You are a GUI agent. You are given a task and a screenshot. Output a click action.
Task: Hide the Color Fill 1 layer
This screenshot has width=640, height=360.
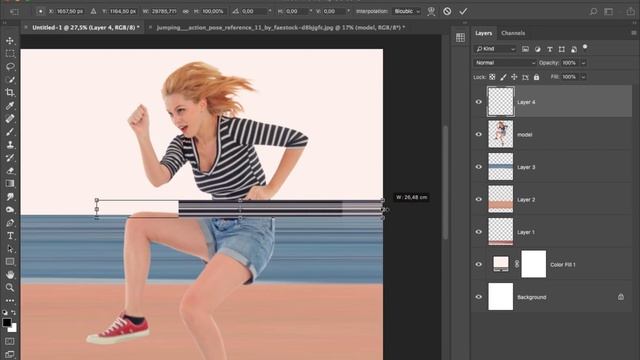tap(478, 264)
